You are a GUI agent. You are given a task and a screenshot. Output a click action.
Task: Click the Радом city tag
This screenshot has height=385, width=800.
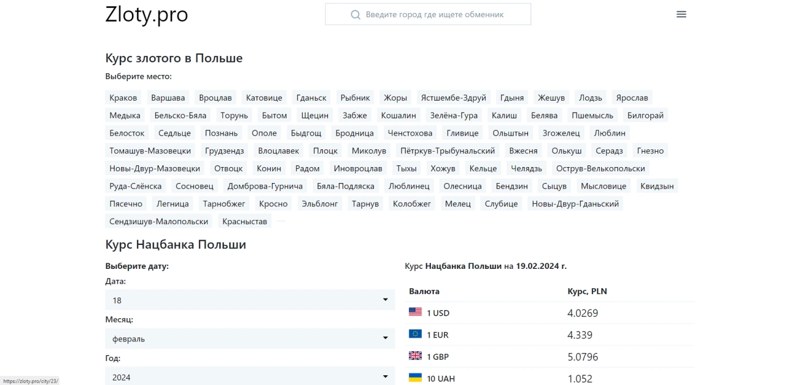tap(307, 168)
